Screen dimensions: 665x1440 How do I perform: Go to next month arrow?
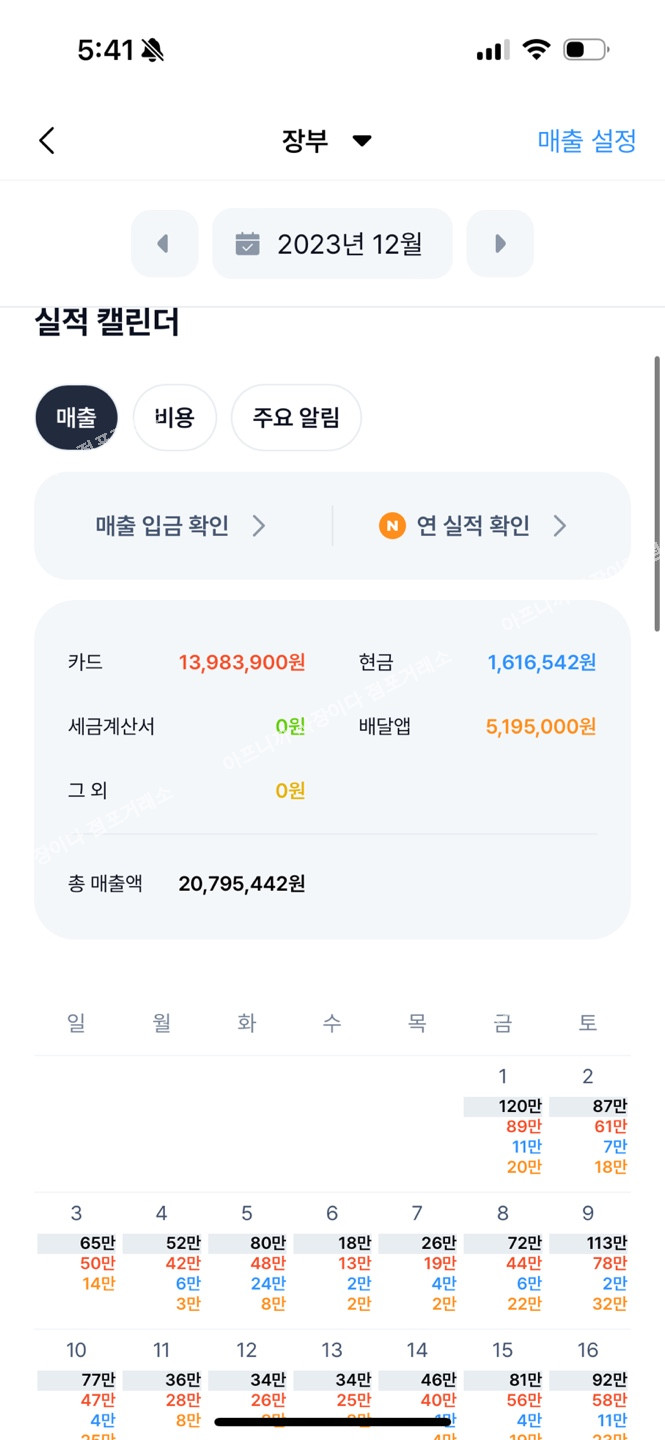click(500, 244)
